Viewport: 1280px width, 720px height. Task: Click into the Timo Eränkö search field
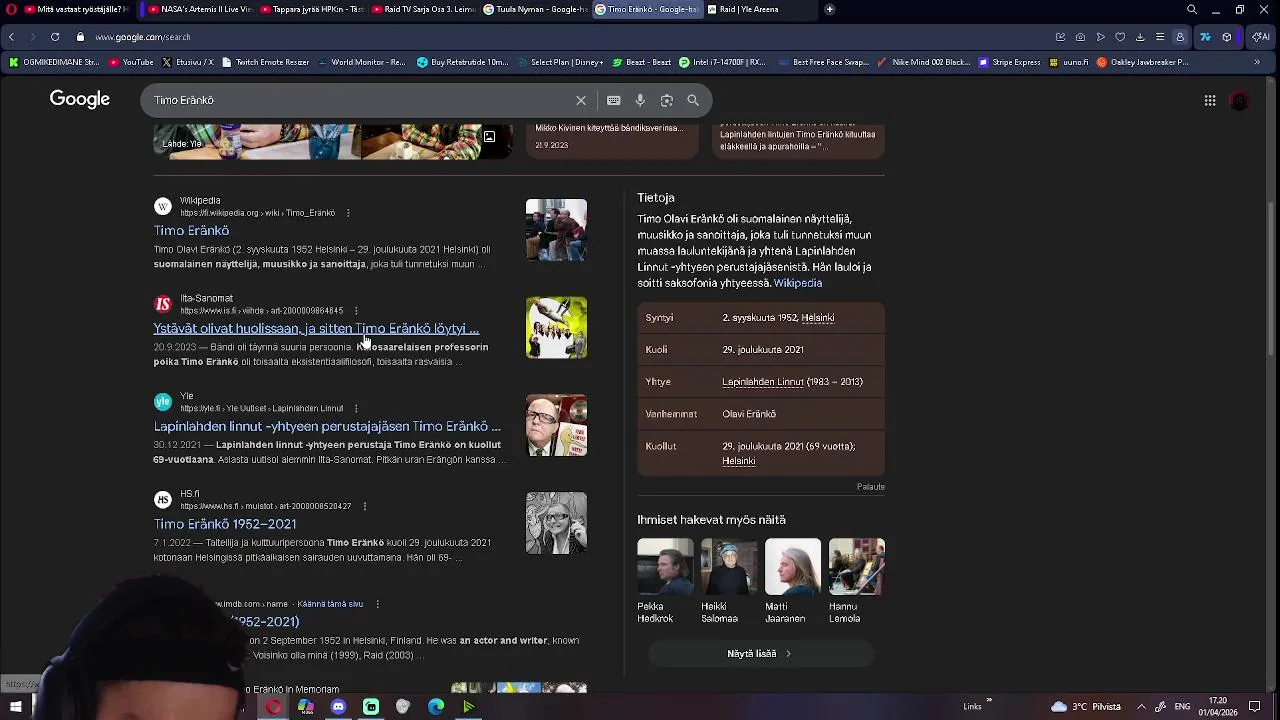[x=360, y=100]
